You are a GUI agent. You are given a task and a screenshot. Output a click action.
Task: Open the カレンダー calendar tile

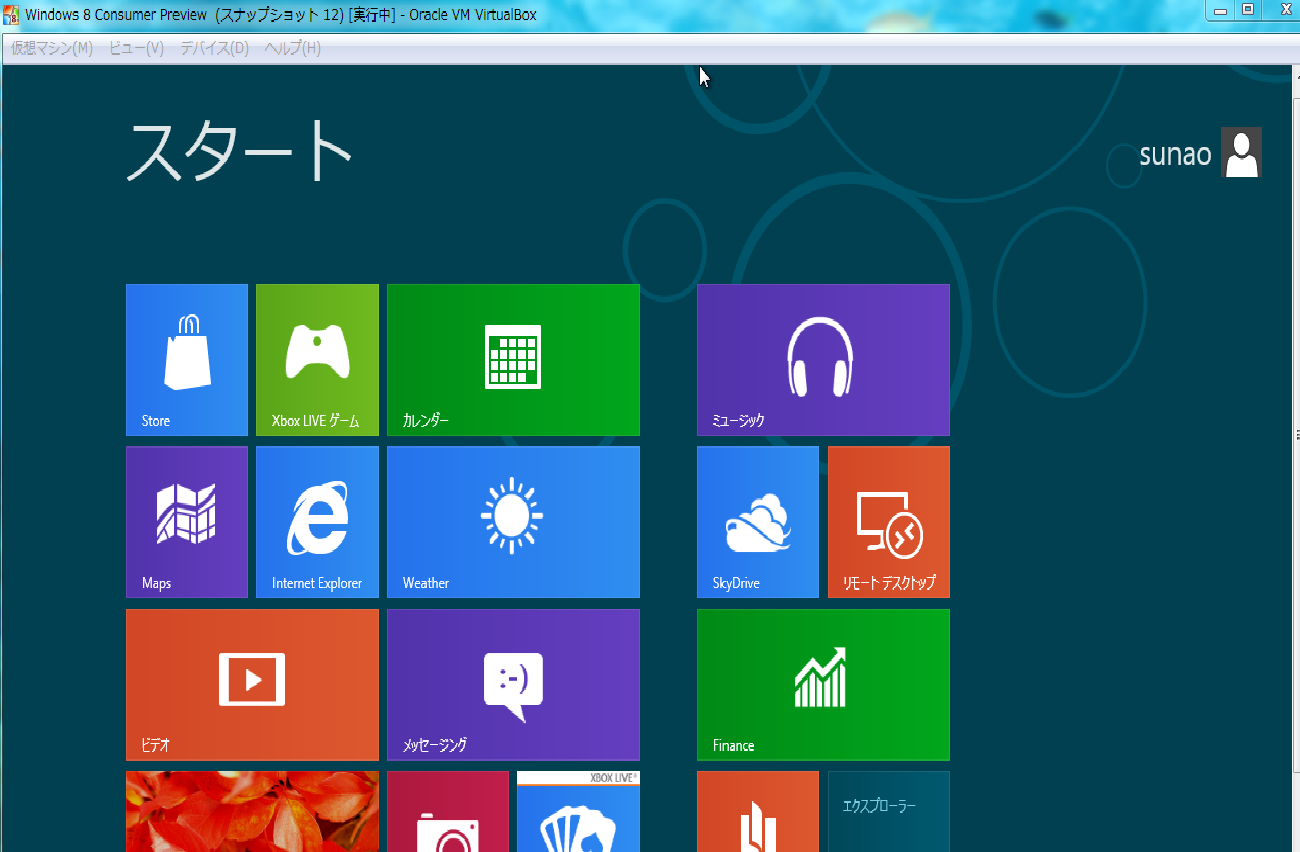tap(513, 360)
